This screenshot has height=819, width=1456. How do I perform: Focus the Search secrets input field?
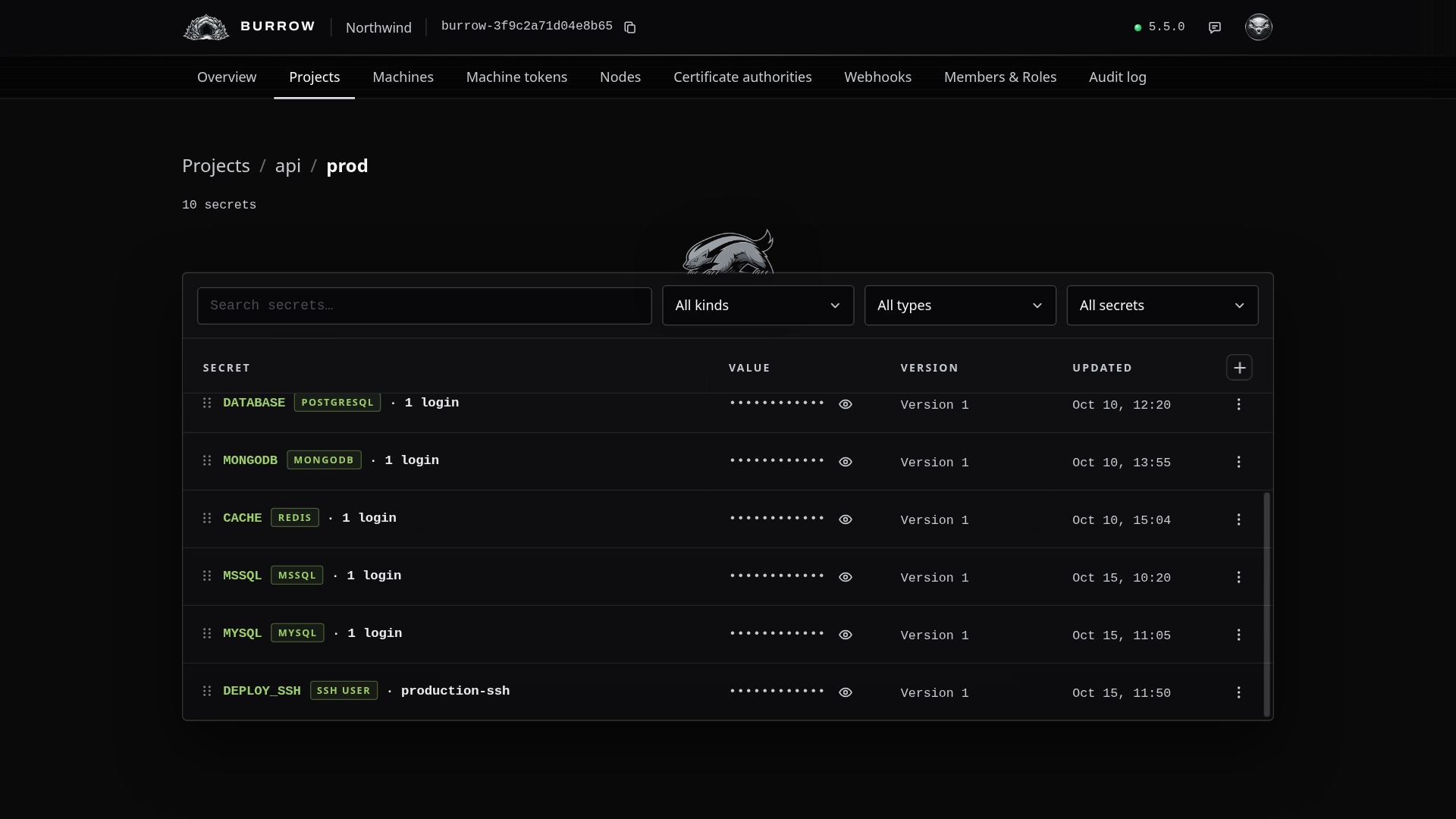tap(425, 306)
